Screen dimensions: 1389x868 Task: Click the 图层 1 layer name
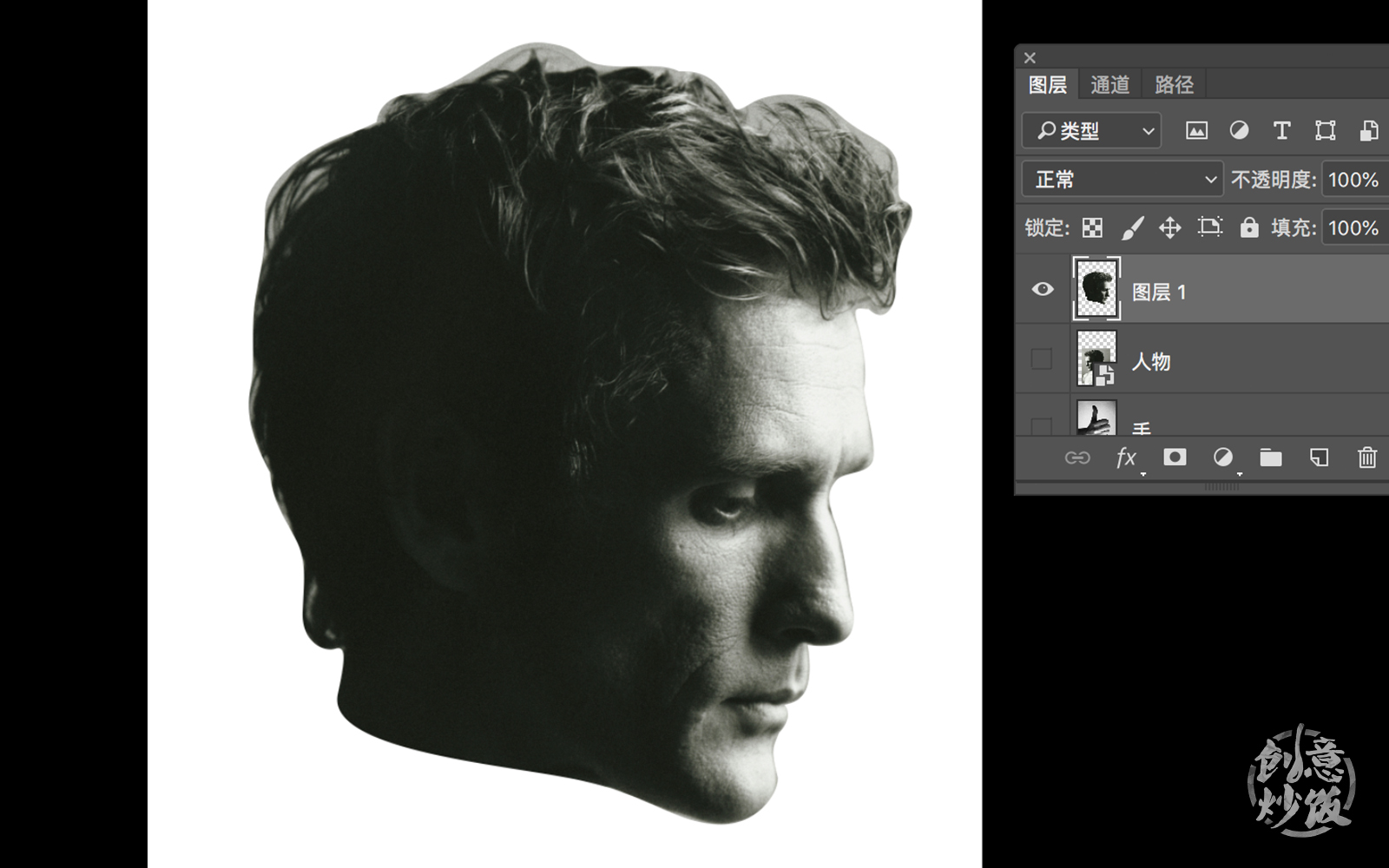tap(1159, 293)
